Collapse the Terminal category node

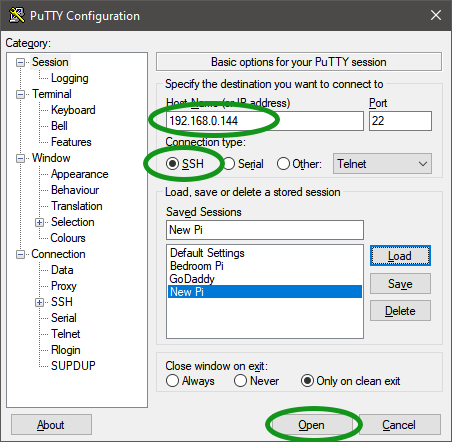point(21,94)
